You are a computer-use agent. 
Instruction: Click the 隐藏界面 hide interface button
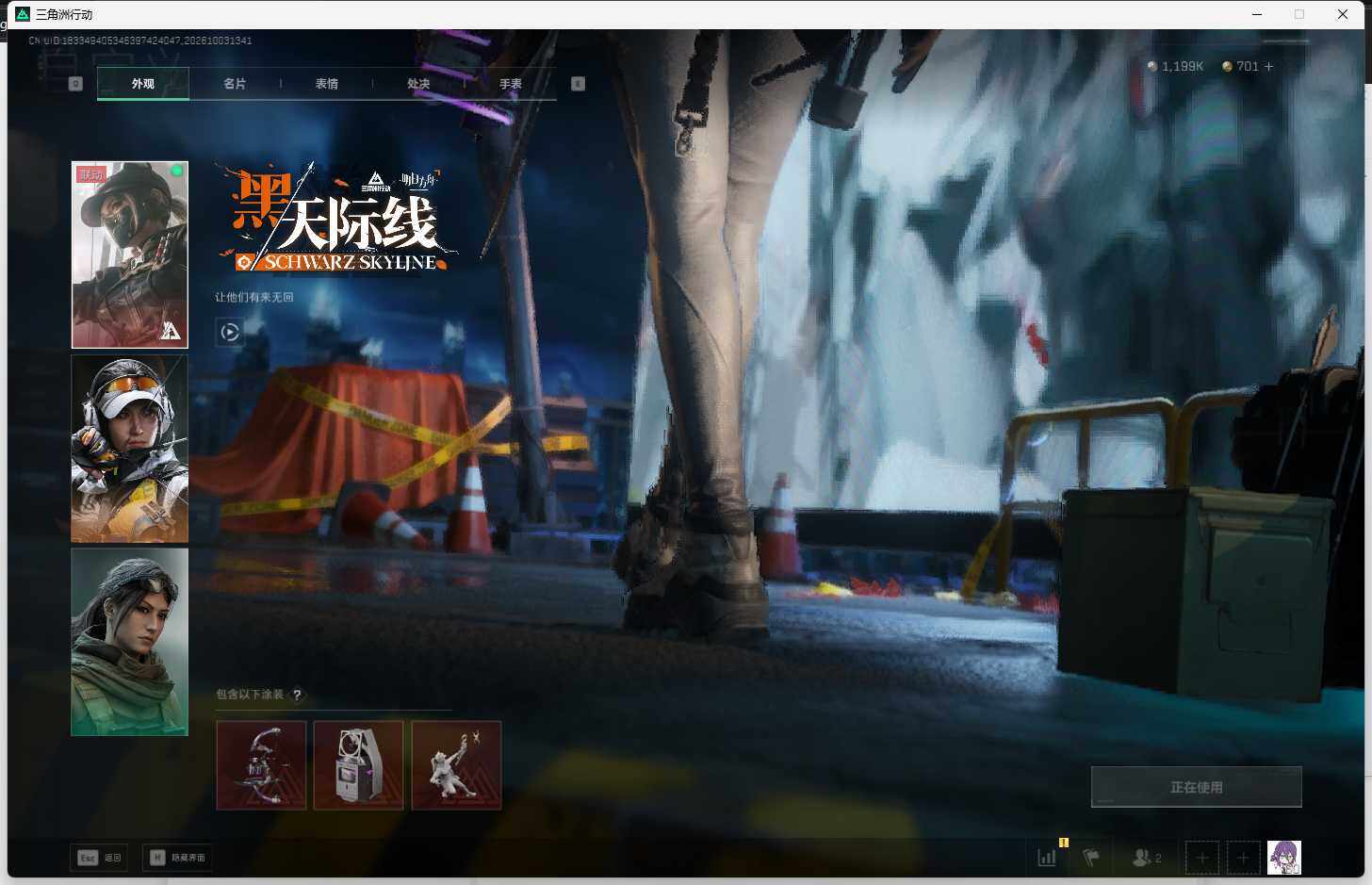click(177, 858)
